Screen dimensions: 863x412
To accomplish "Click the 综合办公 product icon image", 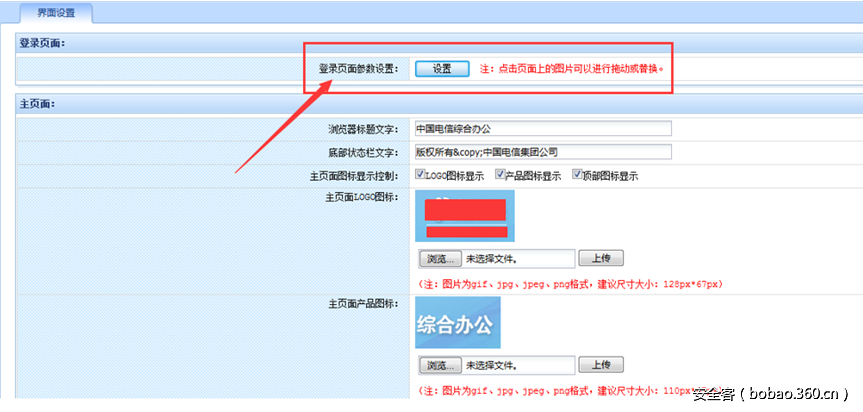I will (458, 322).
